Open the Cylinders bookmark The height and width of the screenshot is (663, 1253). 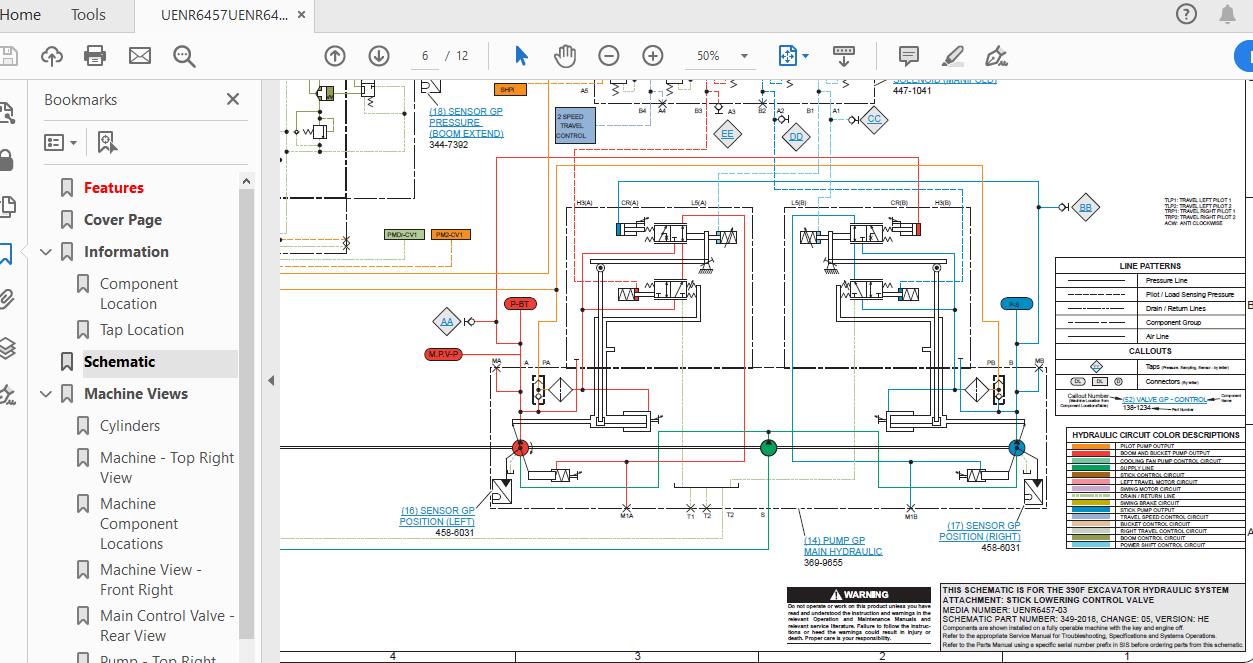[x=130, y=426]
